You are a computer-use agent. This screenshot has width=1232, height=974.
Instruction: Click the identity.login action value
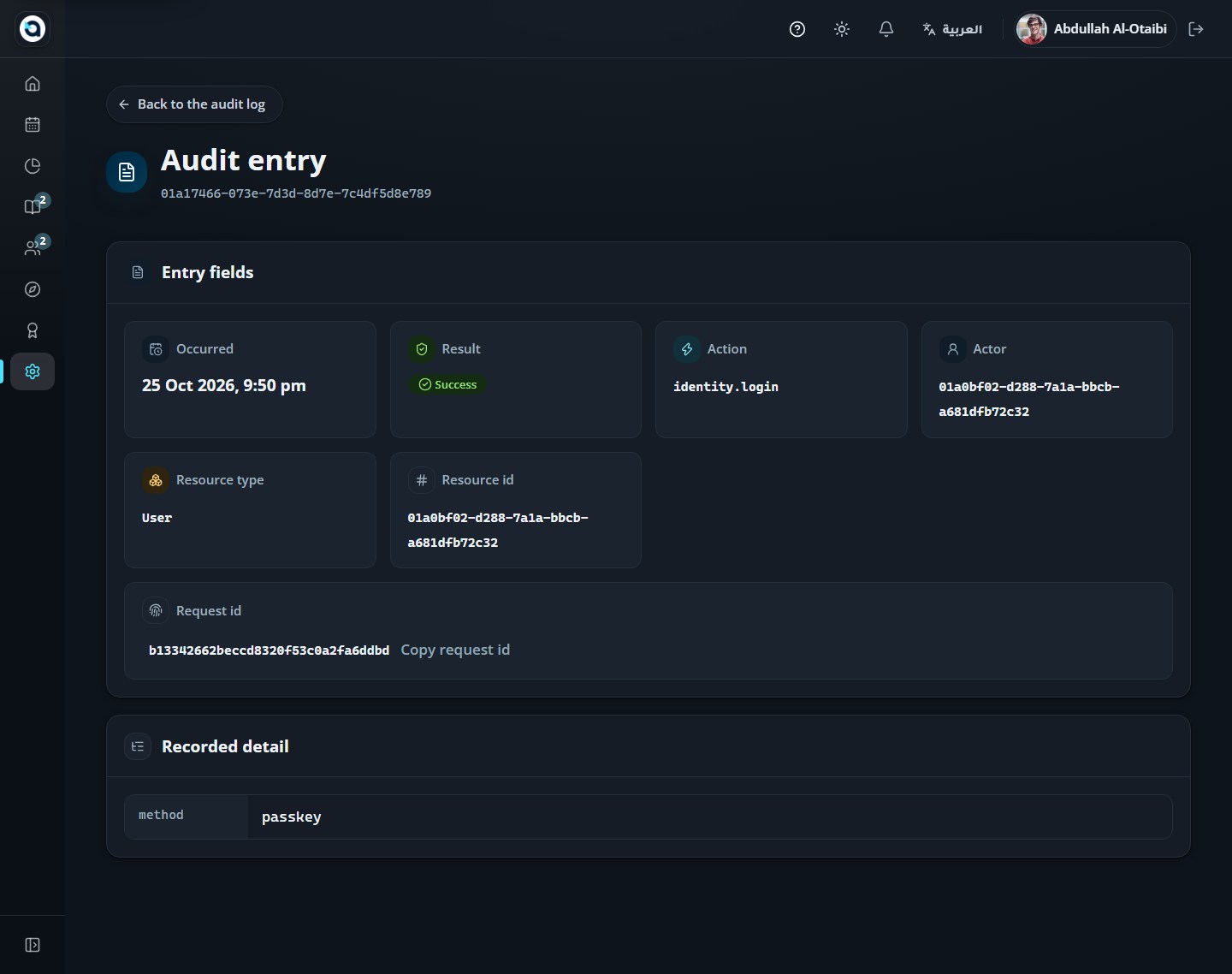(x=726, y=387)
